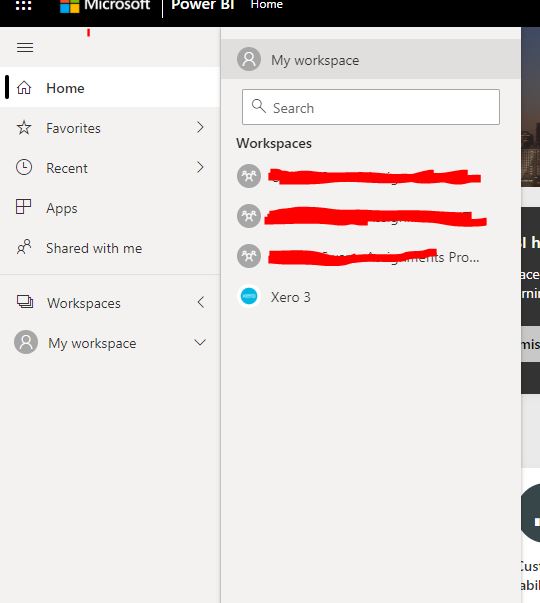
Task: Click Power BI title in header
Action: click(203, 5)
